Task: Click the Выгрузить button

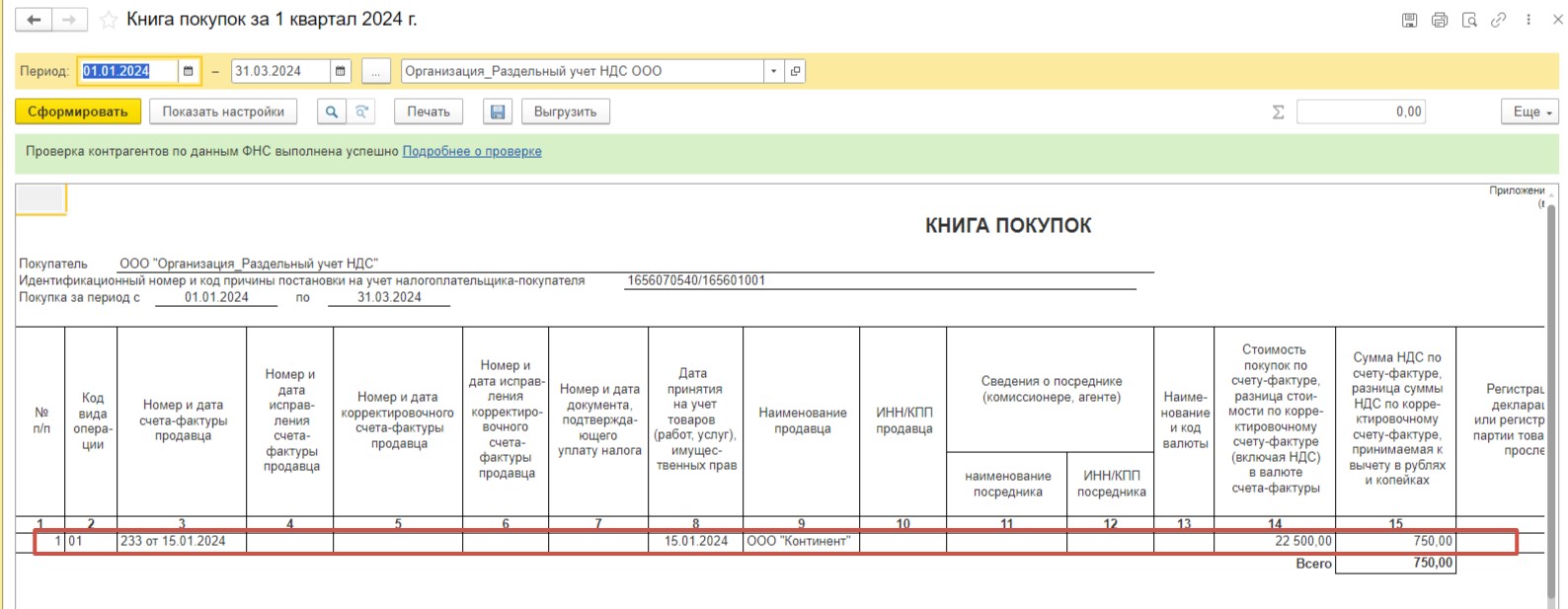Action: click(x=565, y=112)
